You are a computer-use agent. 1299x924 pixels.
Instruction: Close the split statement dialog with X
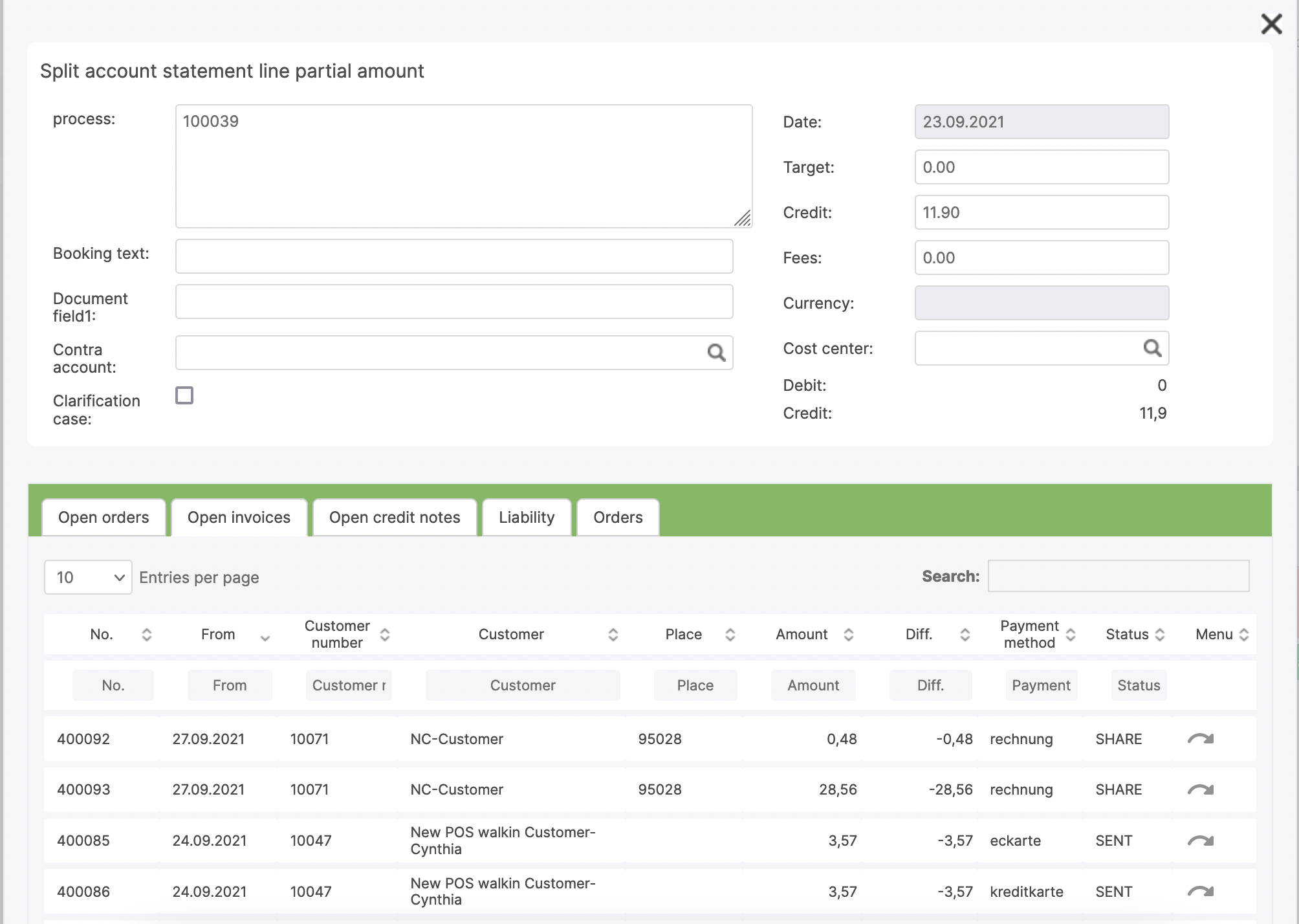coord(1271,24)
